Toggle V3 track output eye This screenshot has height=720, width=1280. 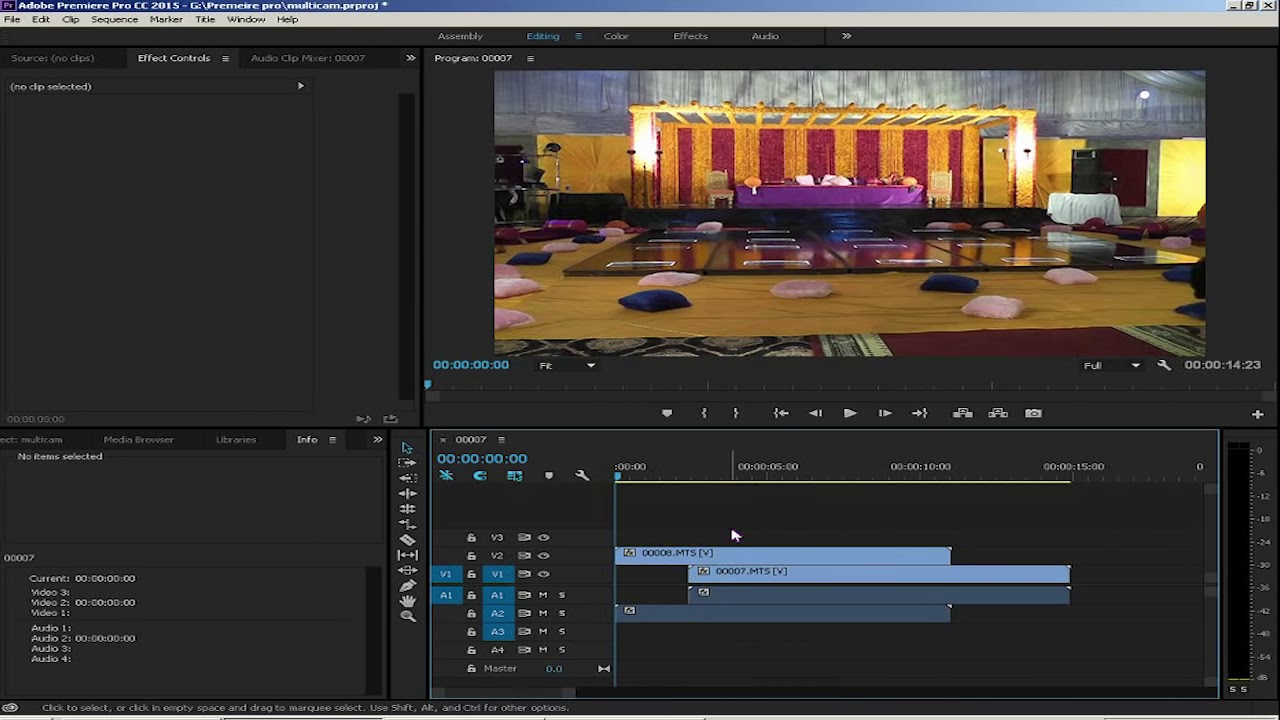(x=544, y=537)
